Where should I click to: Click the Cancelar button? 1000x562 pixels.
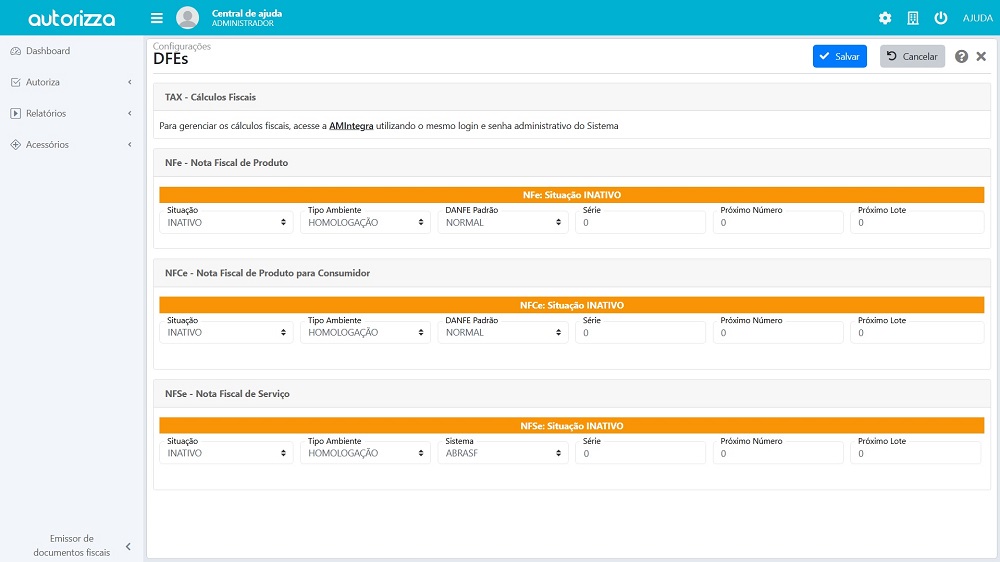(912, 57)
